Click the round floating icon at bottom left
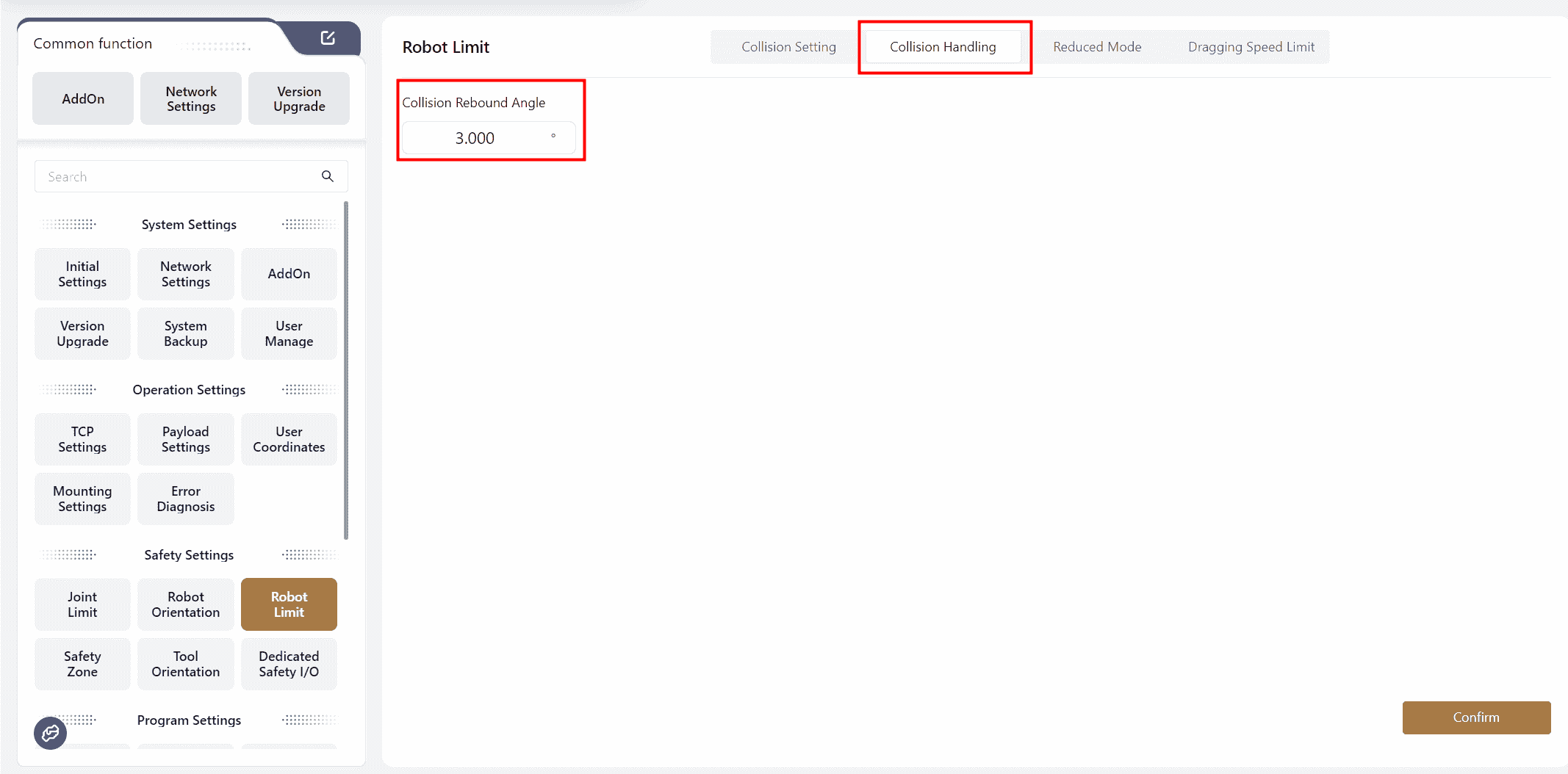1568x774 pixels. tap(50, 733)
